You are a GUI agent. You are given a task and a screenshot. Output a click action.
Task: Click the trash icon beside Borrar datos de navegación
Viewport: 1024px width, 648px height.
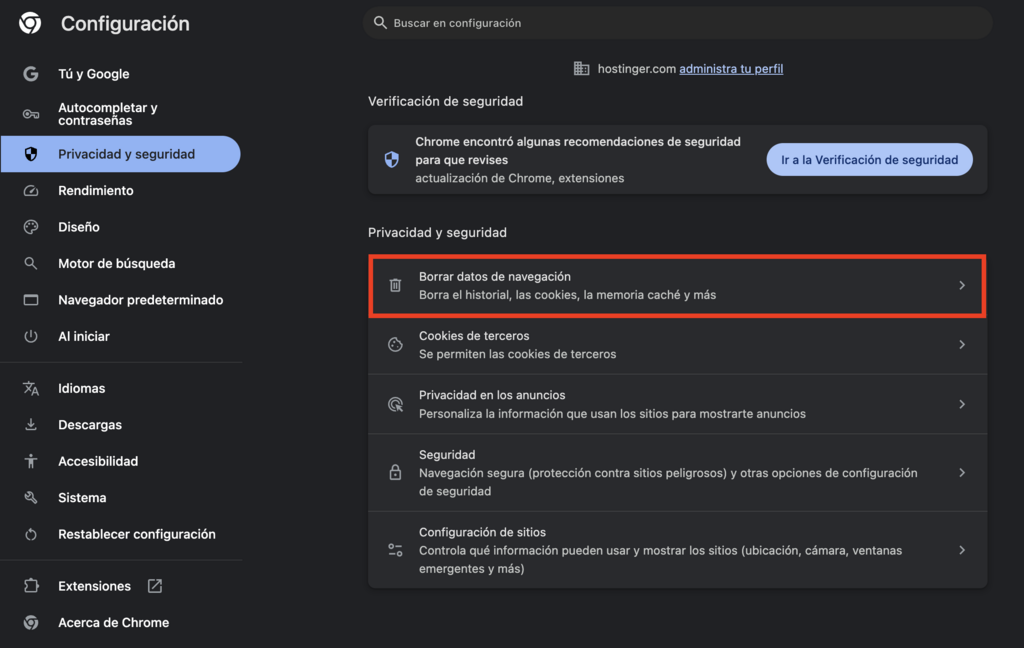click(395, 285)
